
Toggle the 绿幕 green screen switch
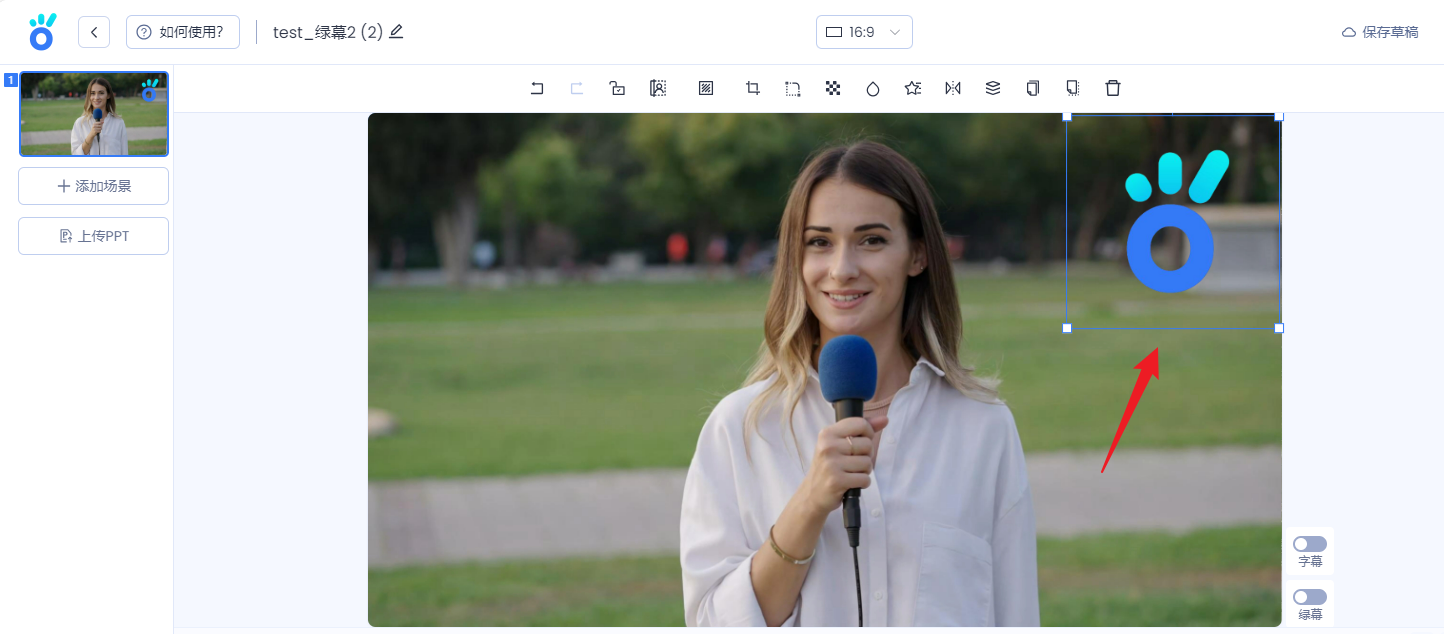click(1309, 597)
